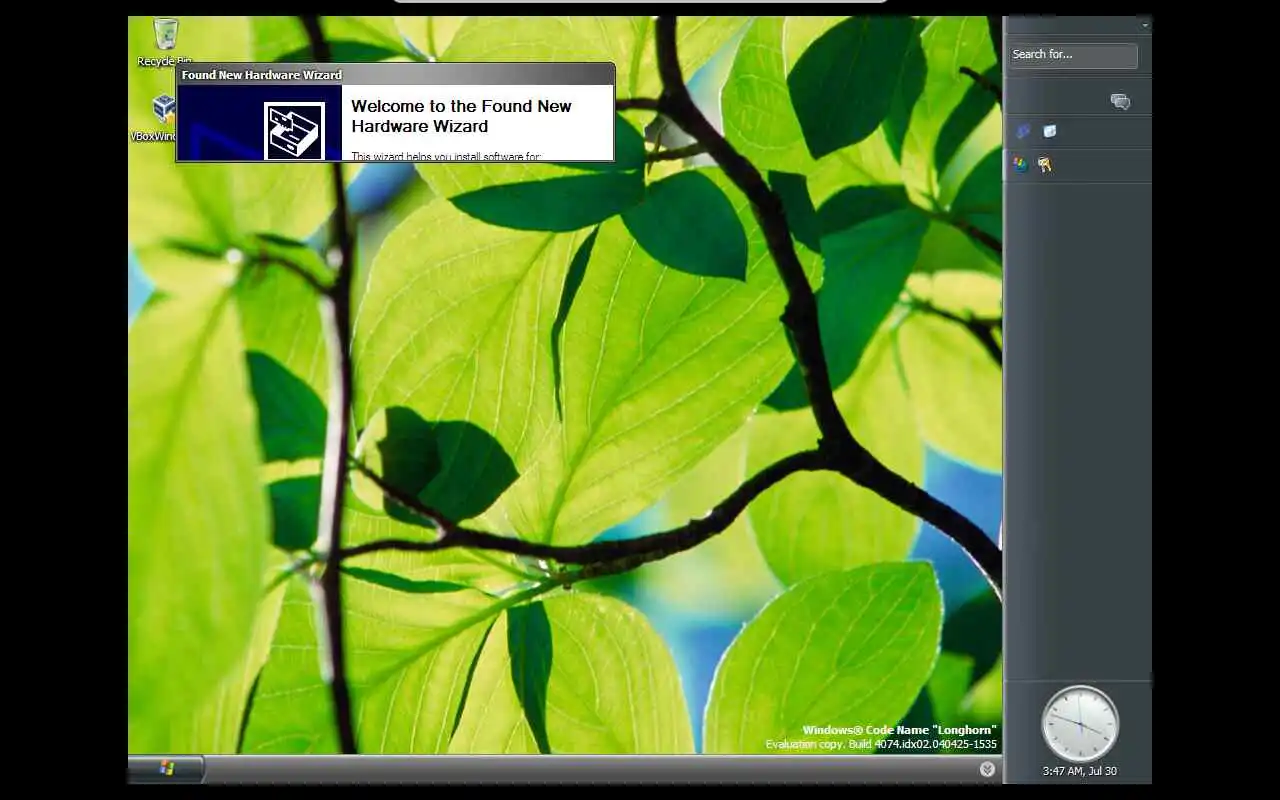1280x800 pixels.
Task: Click the Start button with Windows flag
Action: pos(166,768)
